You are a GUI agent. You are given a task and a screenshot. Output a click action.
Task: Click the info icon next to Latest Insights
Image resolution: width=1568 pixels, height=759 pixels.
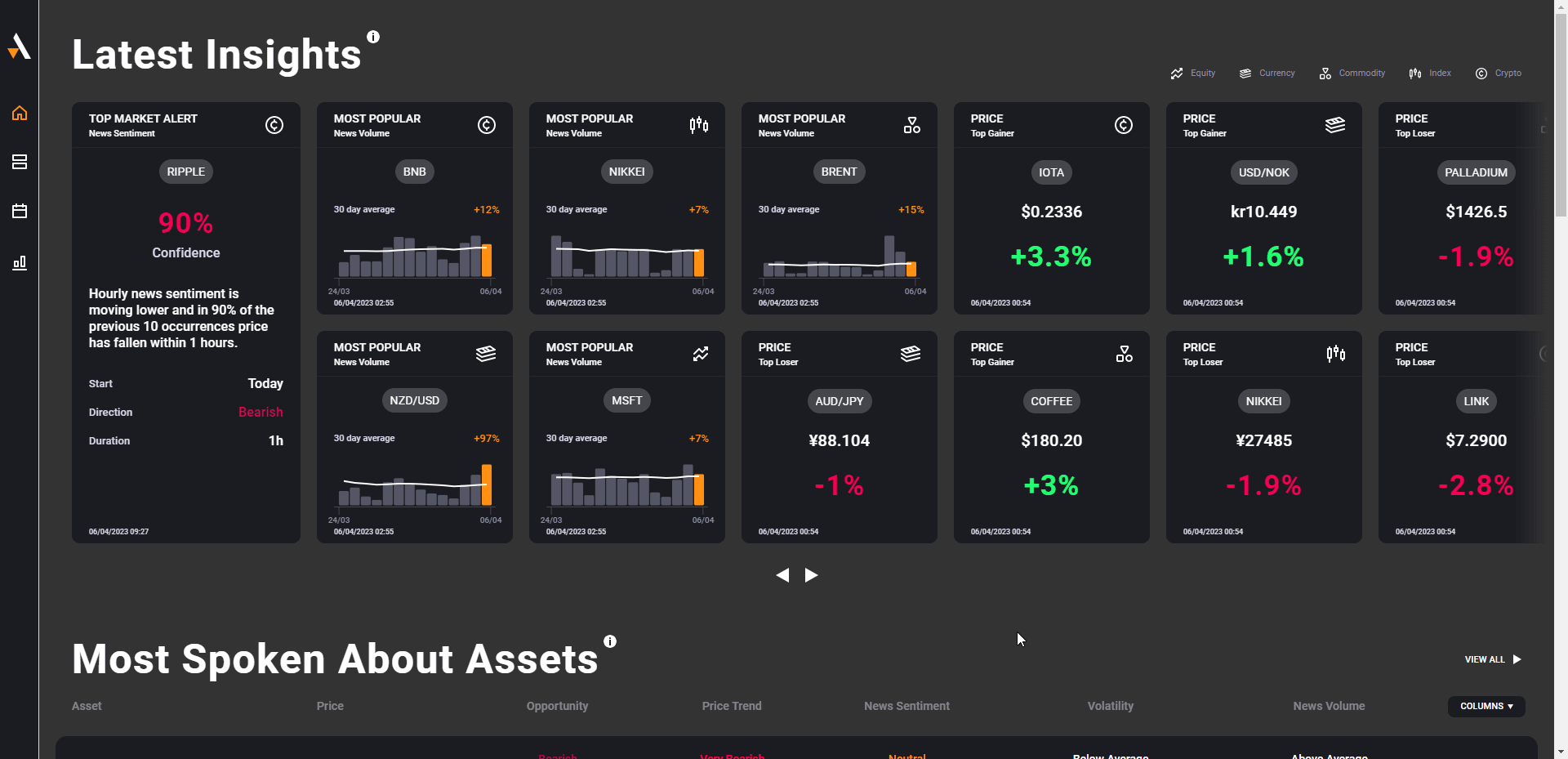click(373, 36)
